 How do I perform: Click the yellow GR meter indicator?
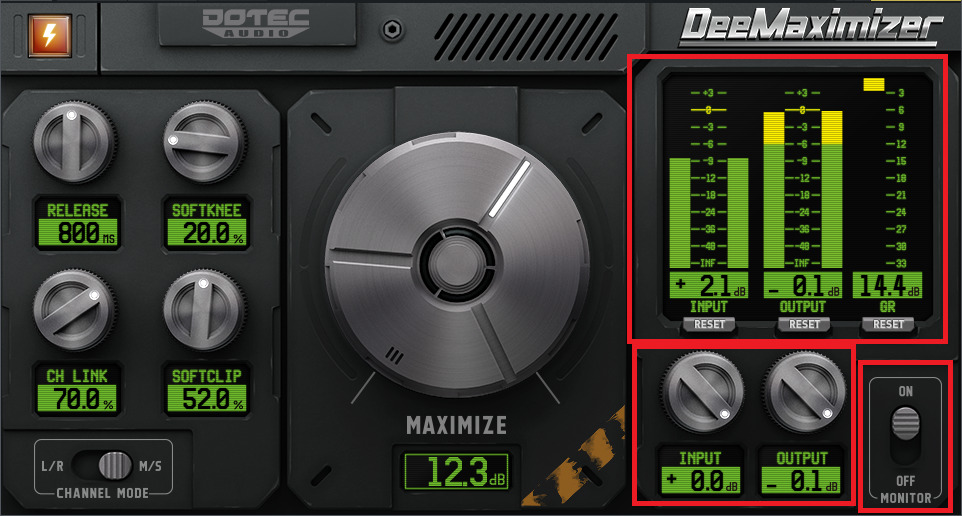tap(874, 84)
